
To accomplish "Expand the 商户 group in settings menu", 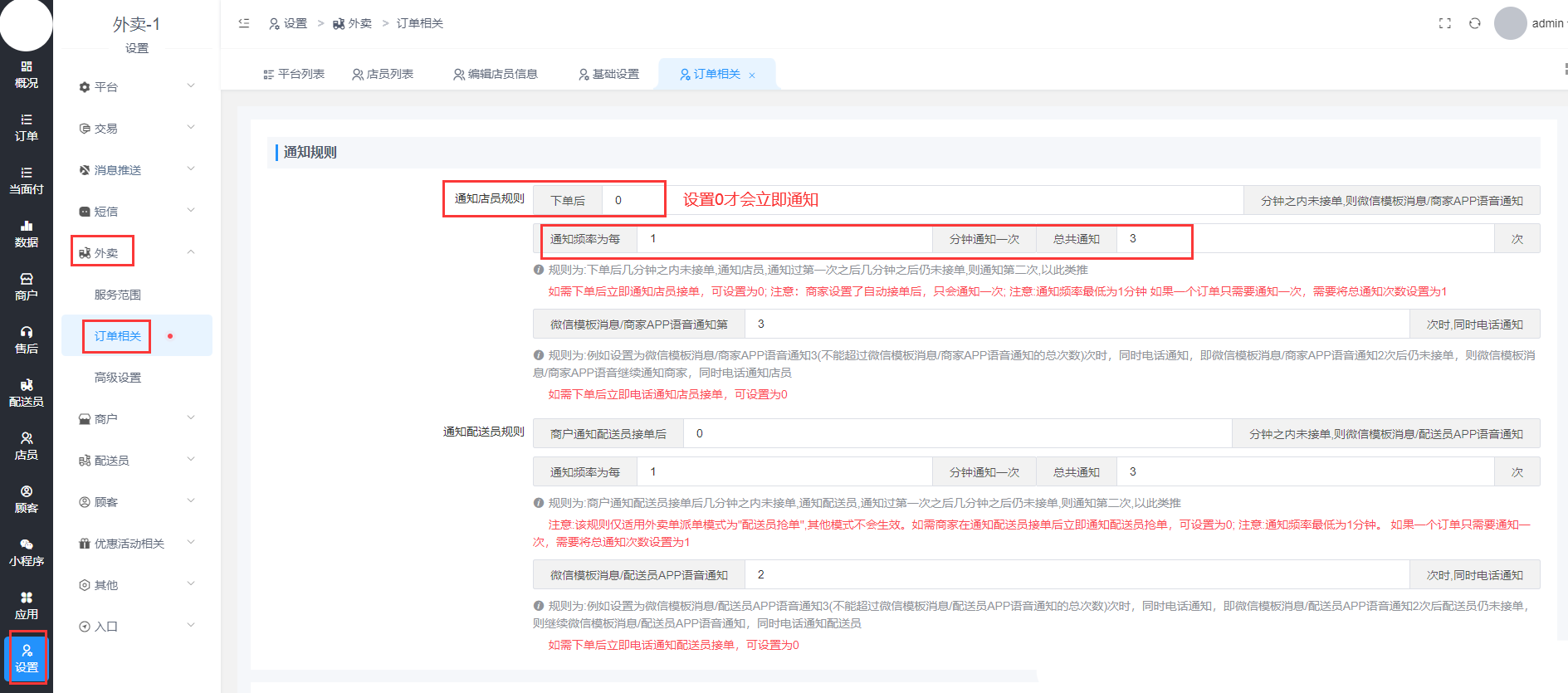I will 137,418.
